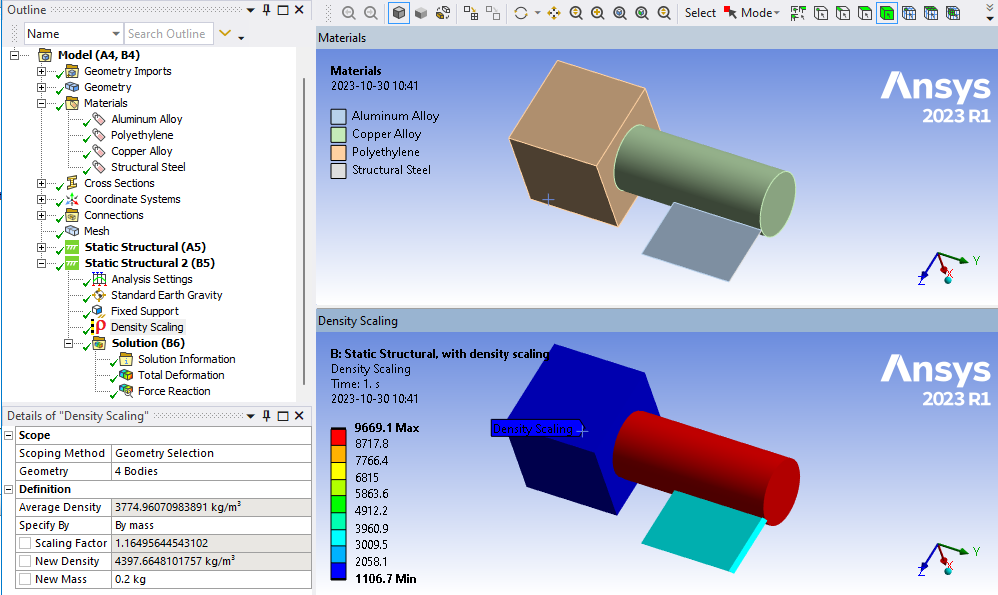Open the Mode selection dropdown
This screenshot has height=595, width=998.
pyautogui.click(x=752, y=13)
